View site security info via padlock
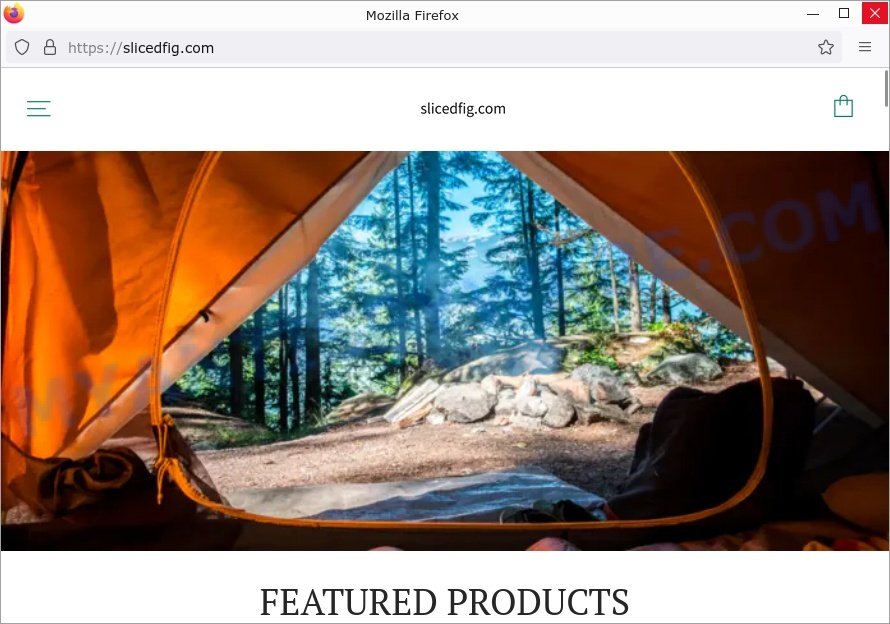The width and height of the screenshot is (890, 624). tap(50, 47)
